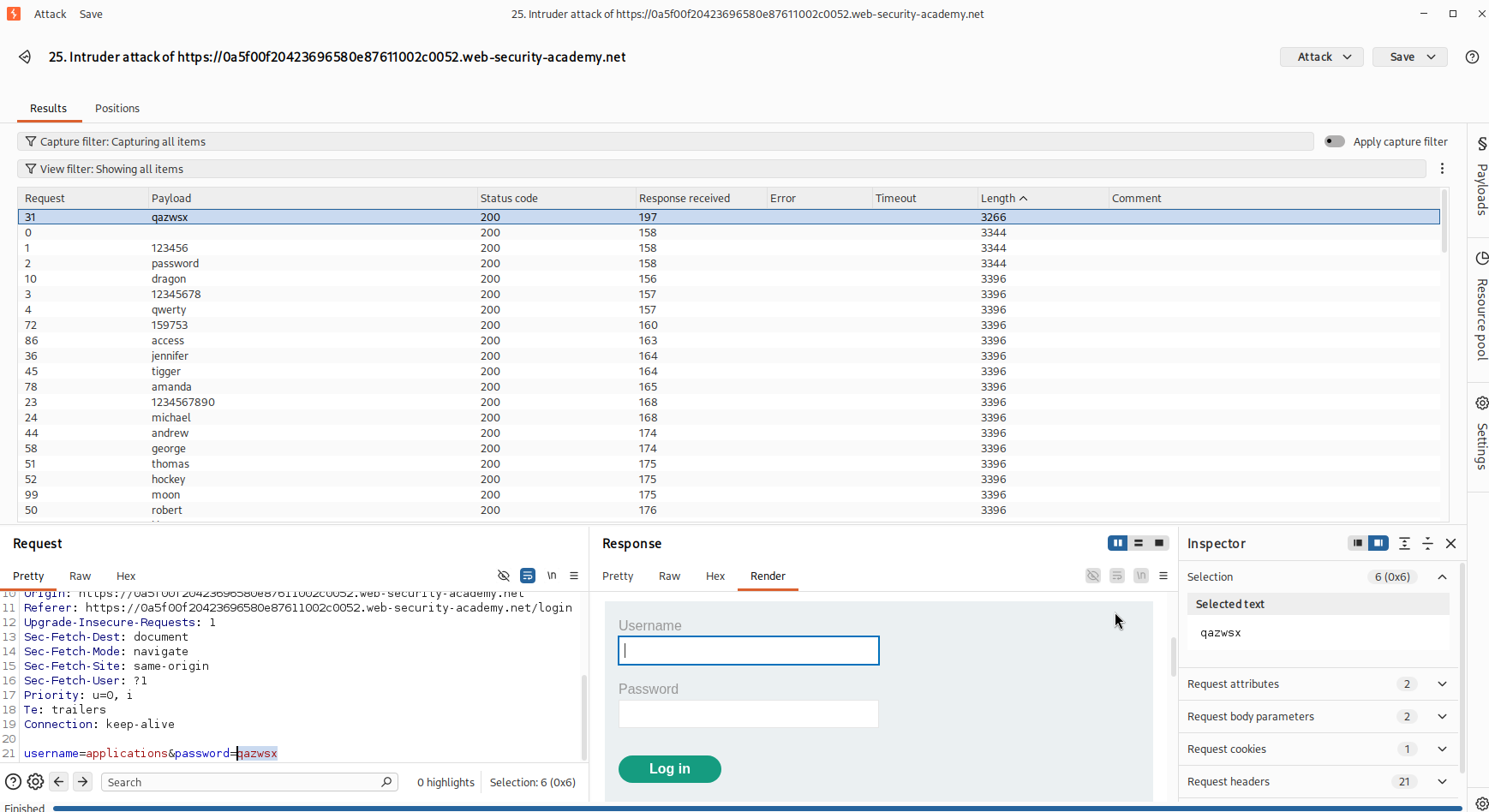Click the Request Search text field

[x=249, y=782]
